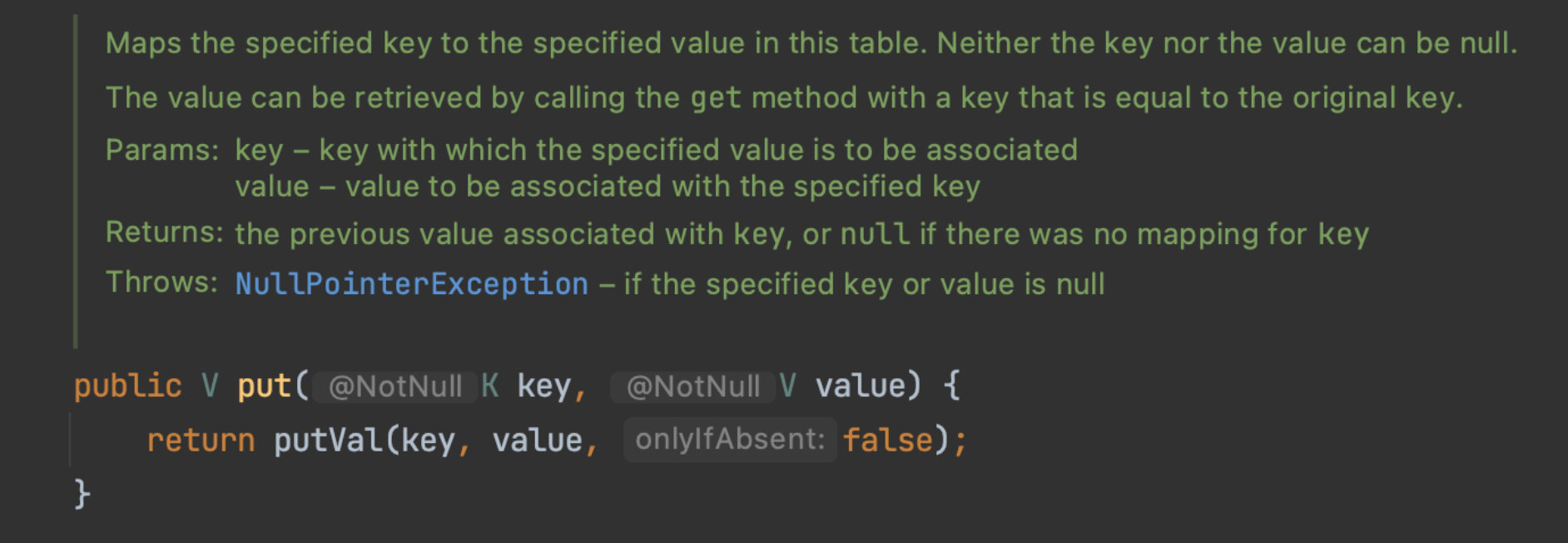Click the closing brace of put method
This screenshot has width=1568, height=543.
[82, 493]
